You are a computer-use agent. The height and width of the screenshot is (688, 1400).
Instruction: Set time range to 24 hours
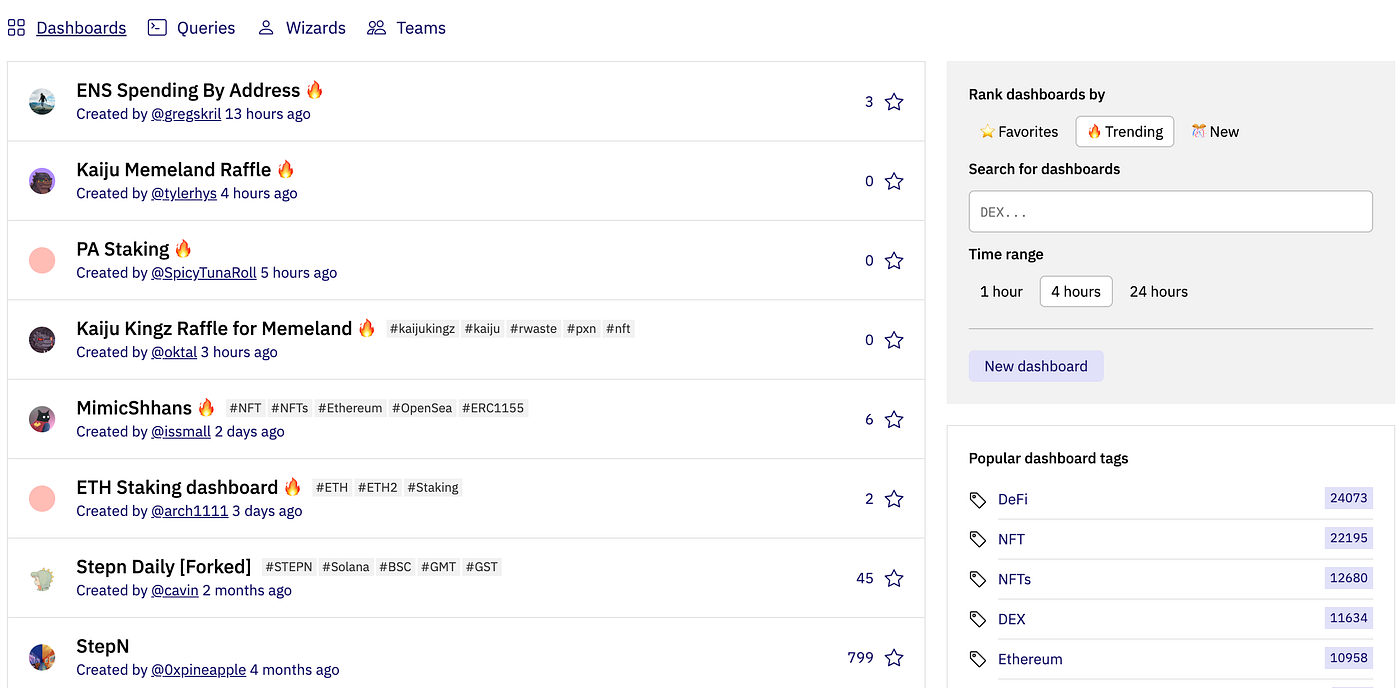[x=1158, y=292]
